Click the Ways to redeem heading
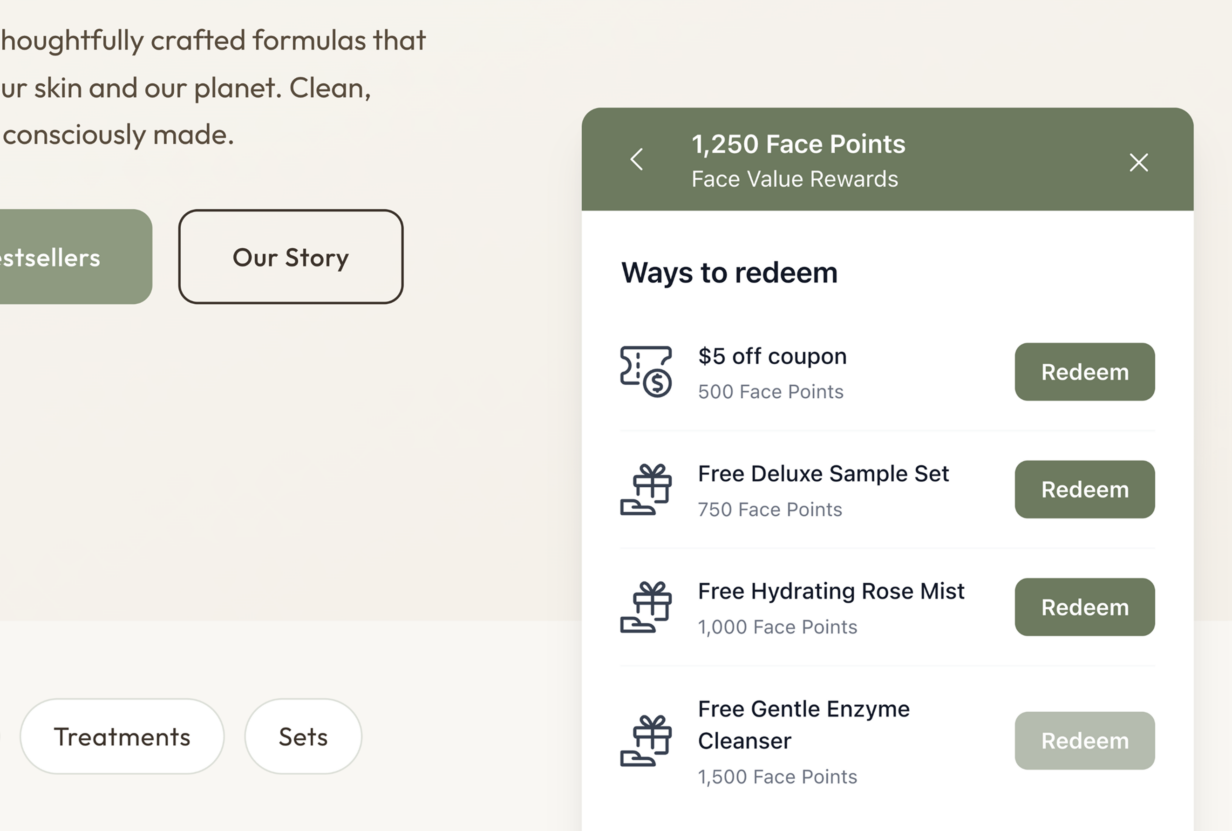Viewport: 1232px width, 831px height. click(x=728, y=272)
